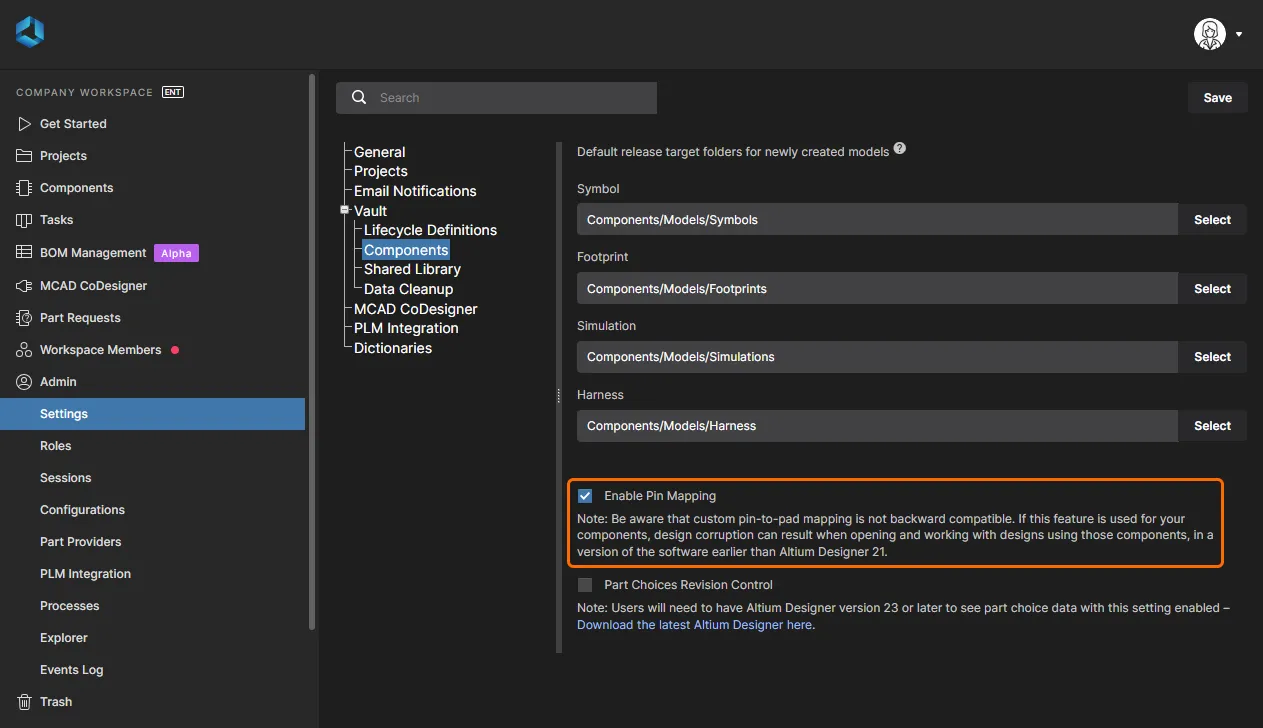This screenshot has width=1263, height=728.
Task: Click the Altium 365 logo icon
Action: coord(30,32)
